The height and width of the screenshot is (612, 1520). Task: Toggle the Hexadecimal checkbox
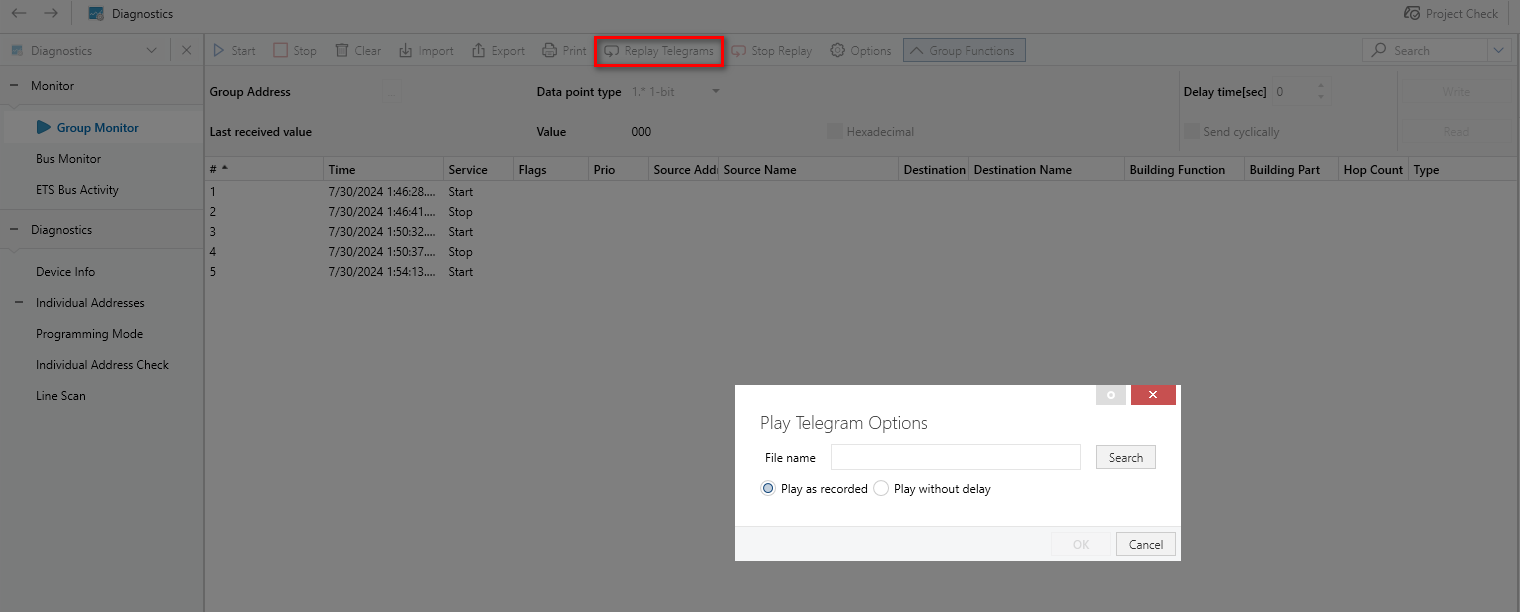coord(834,132)
